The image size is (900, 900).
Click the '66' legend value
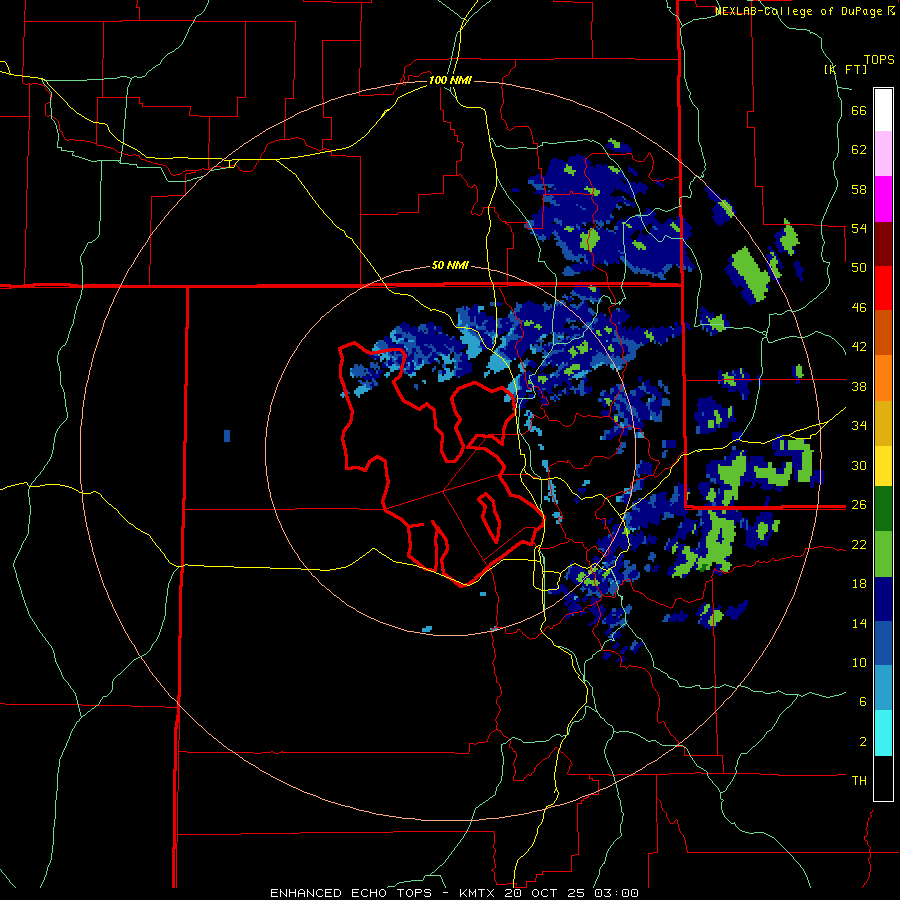pyautogui.click(x=859, y=111)
